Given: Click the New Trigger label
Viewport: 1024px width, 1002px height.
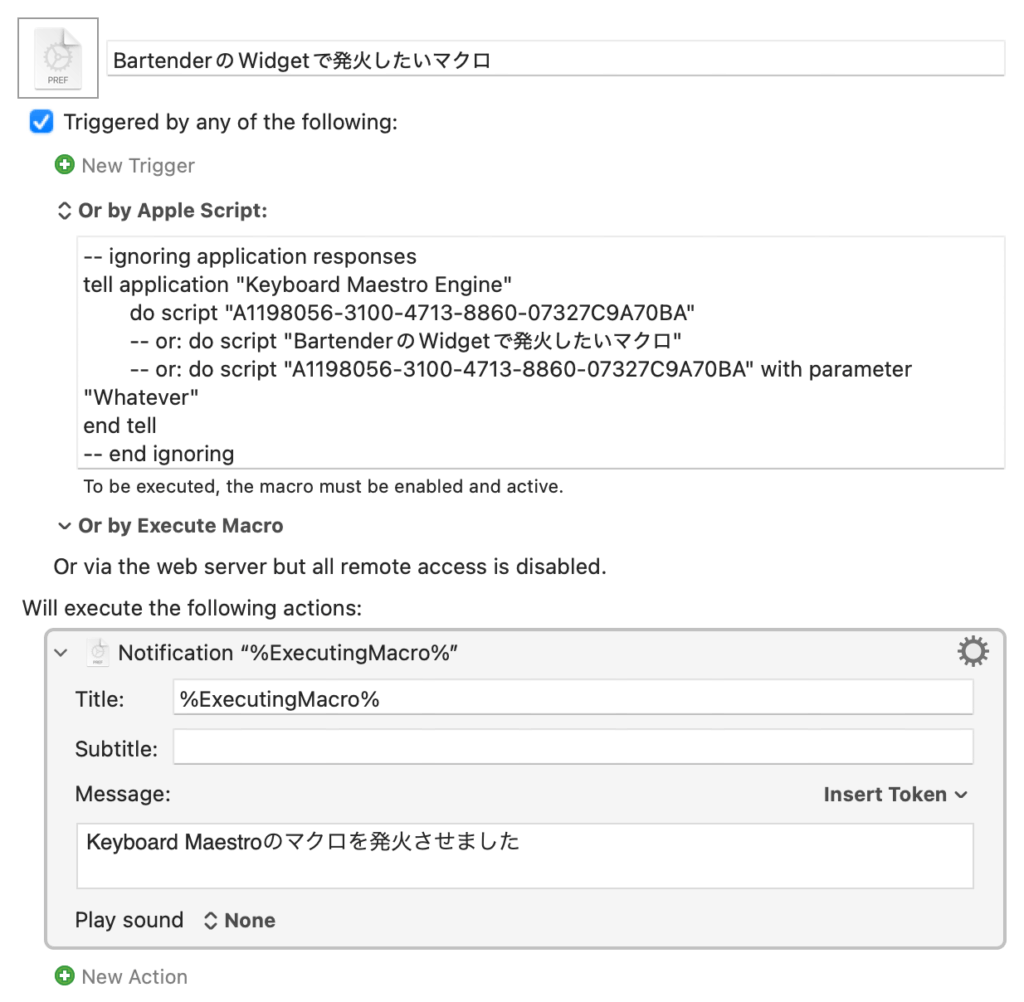Looking at the screenshot, I should pyautogui.click(x=138, y=165).
